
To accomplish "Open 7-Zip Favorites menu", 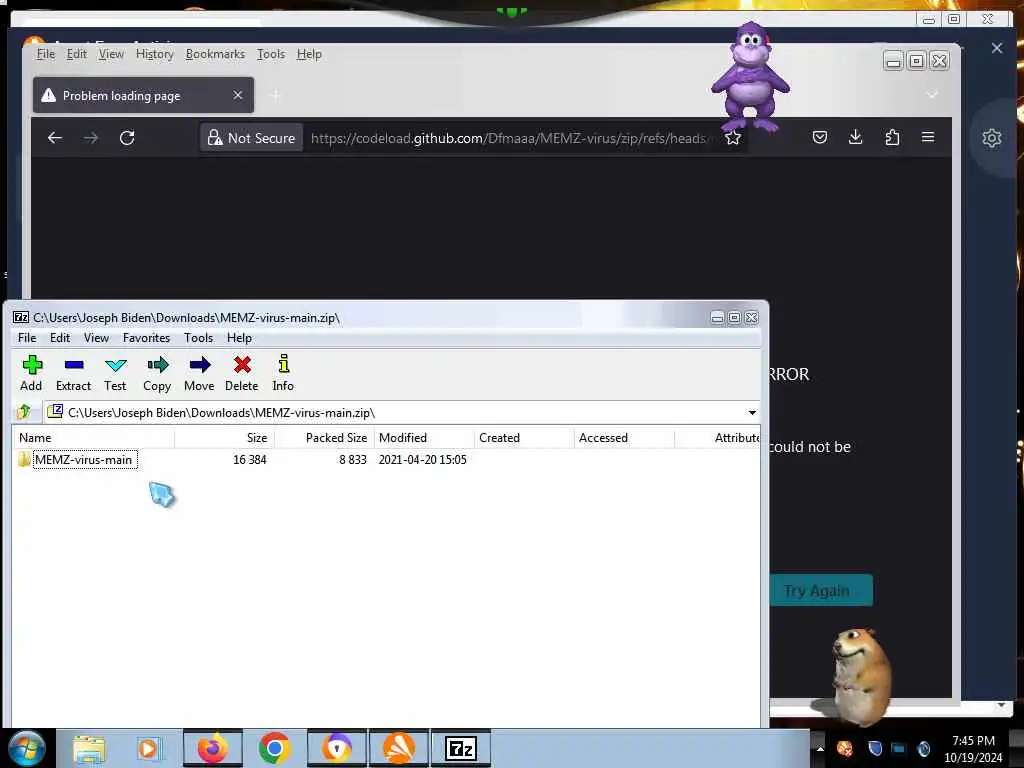I will [x=146, y=338].
